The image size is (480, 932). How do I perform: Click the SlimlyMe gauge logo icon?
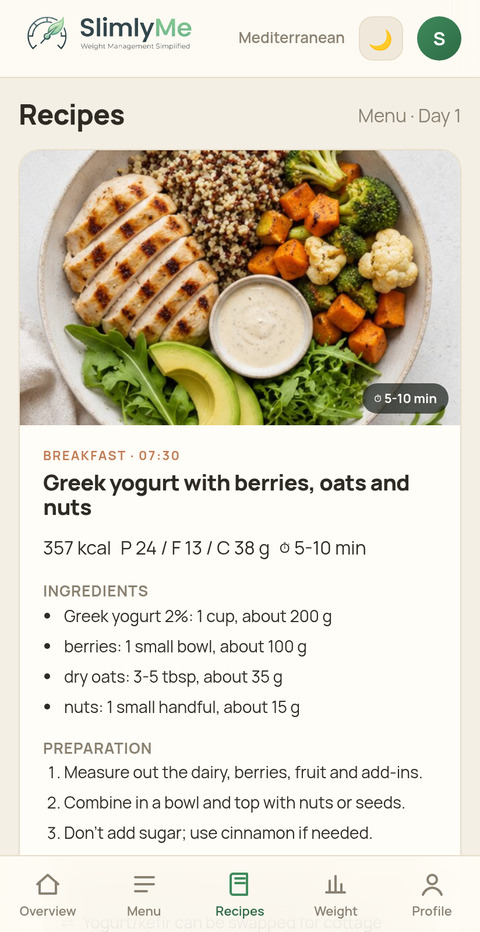(47, 33)
